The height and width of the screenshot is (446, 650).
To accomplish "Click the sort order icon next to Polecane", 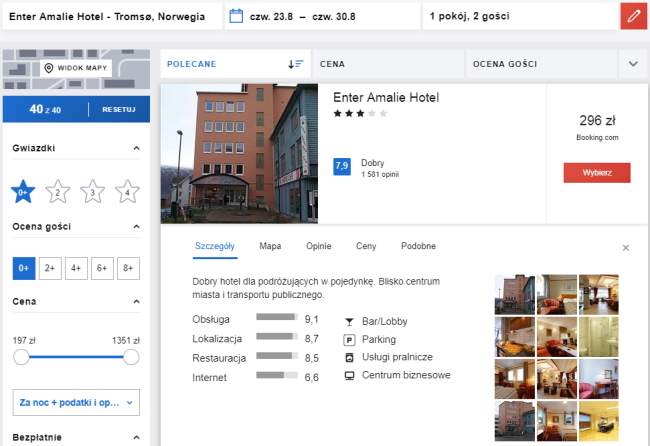I will point(295,64).
